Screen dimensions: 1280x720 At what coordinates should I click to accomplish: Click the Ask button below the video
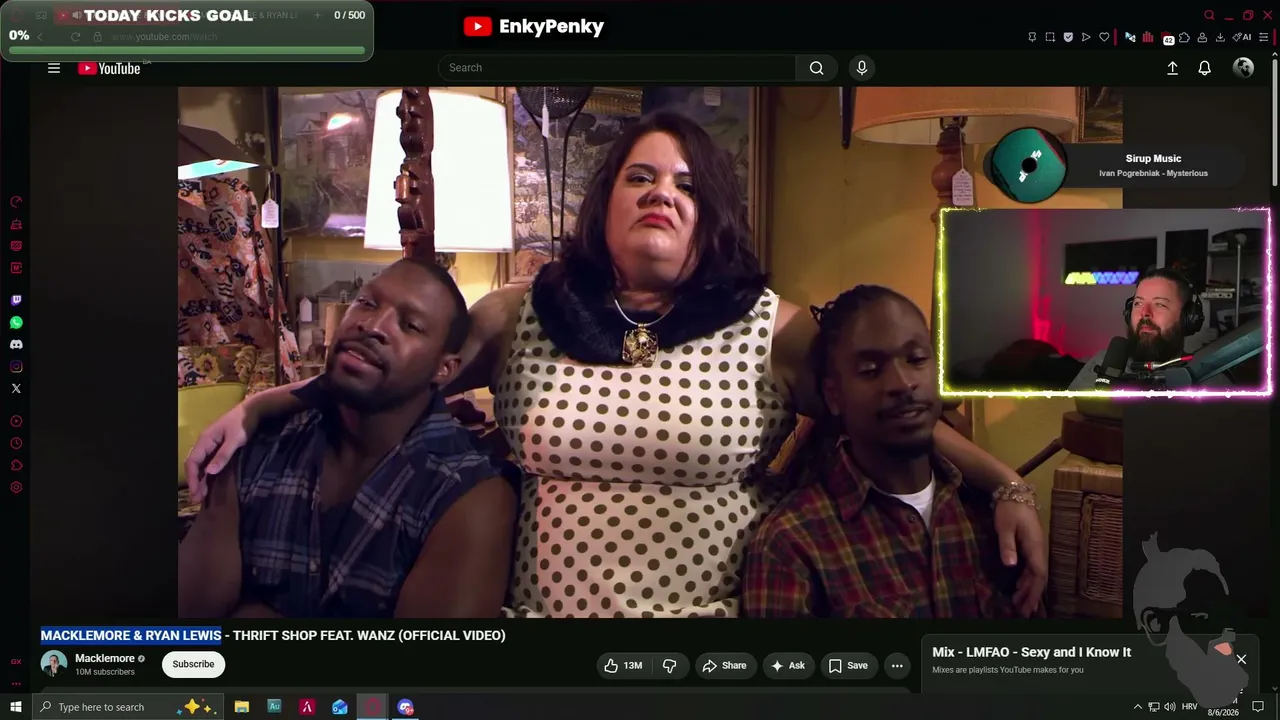click(787, 665)
